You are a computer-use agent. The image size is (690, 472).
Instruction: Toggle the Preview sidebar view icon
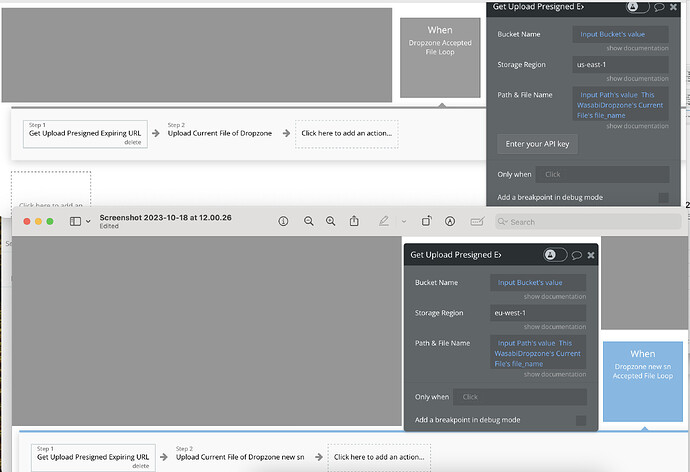coord(75,221)
